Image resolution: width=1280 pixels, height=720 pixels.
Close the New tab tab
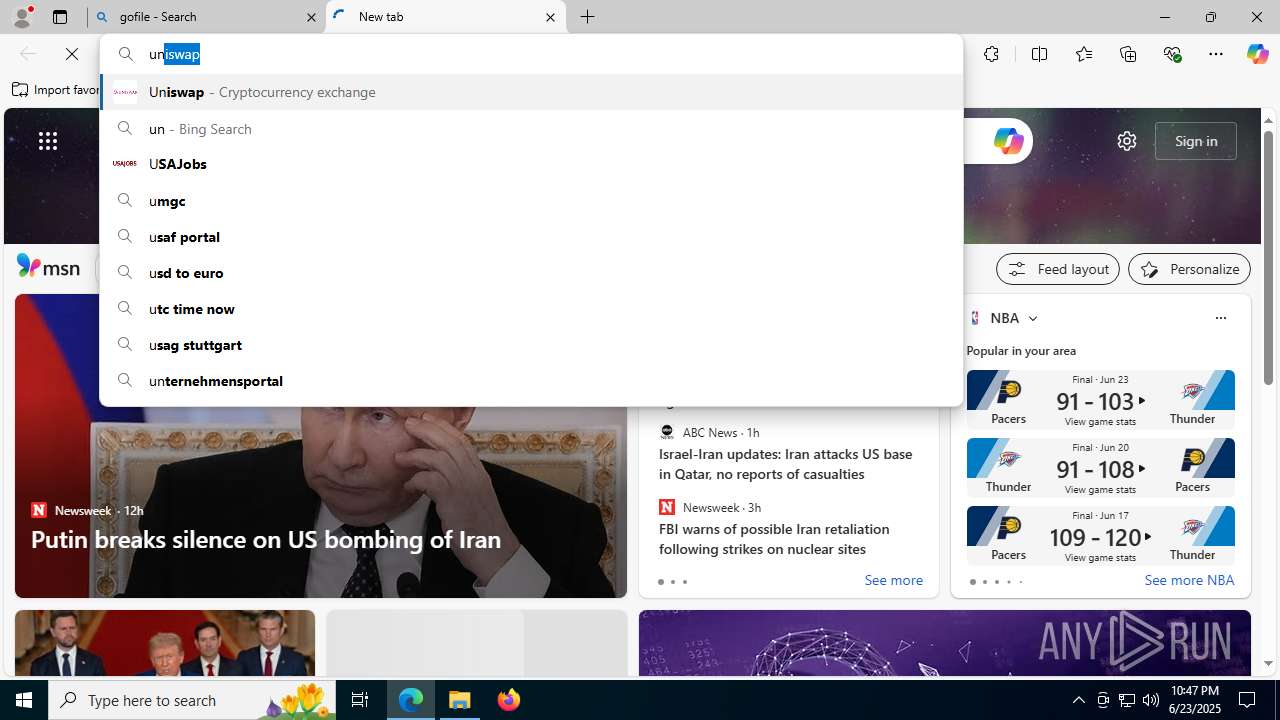pos(550,17)
